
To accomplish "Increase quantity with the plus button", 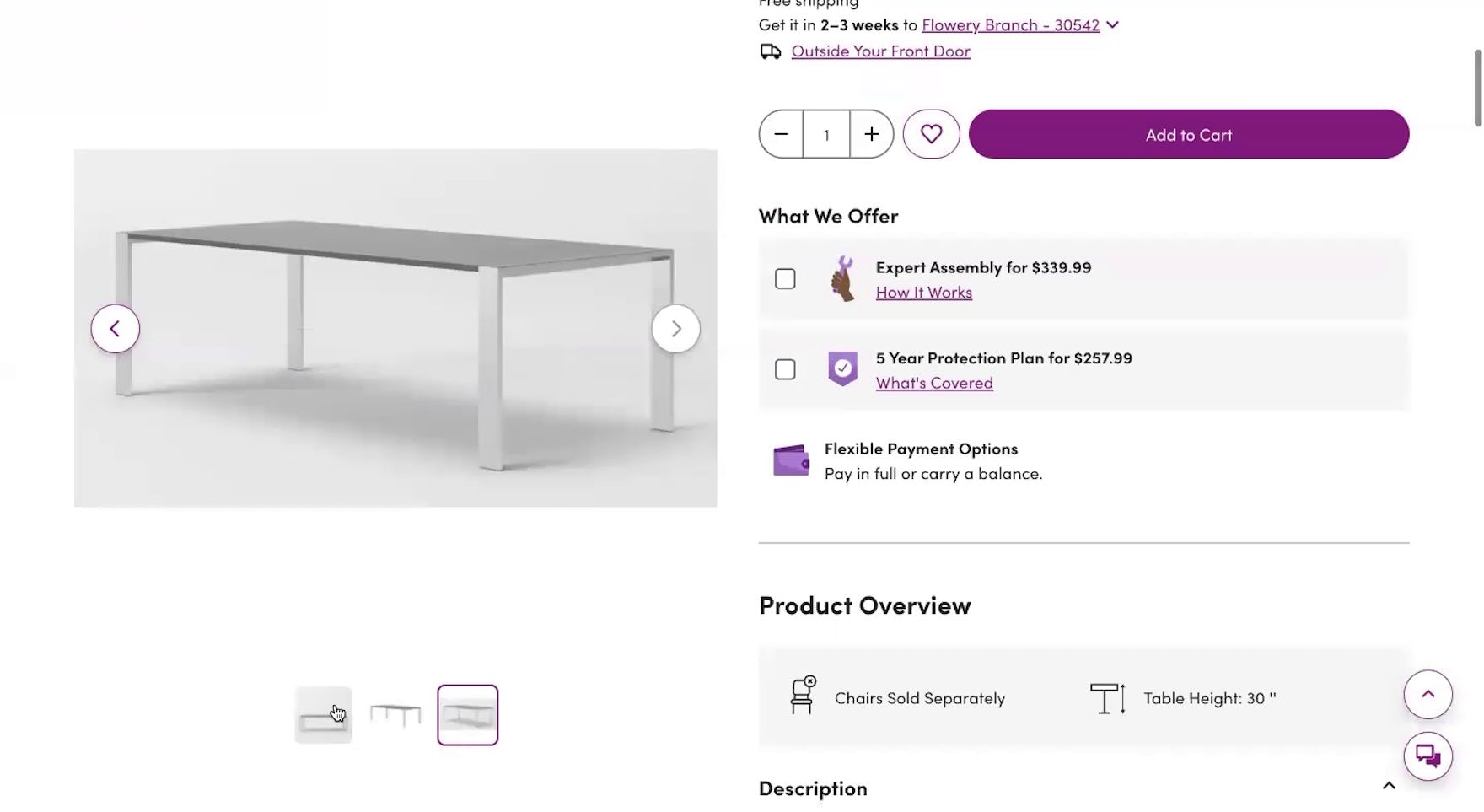I will click(871, 134).
